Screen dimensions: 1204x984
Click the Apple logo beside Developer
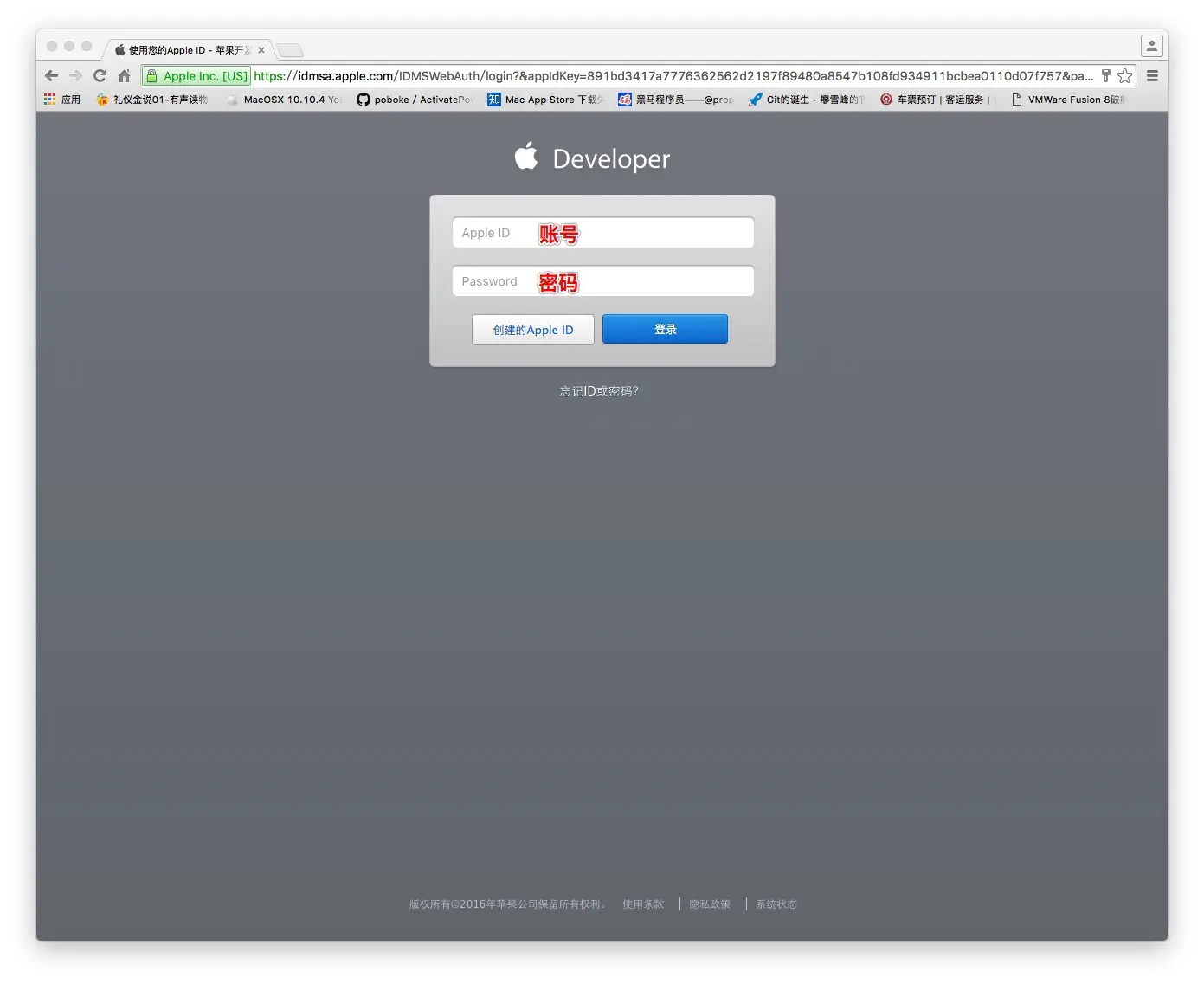tap(526, 157)
